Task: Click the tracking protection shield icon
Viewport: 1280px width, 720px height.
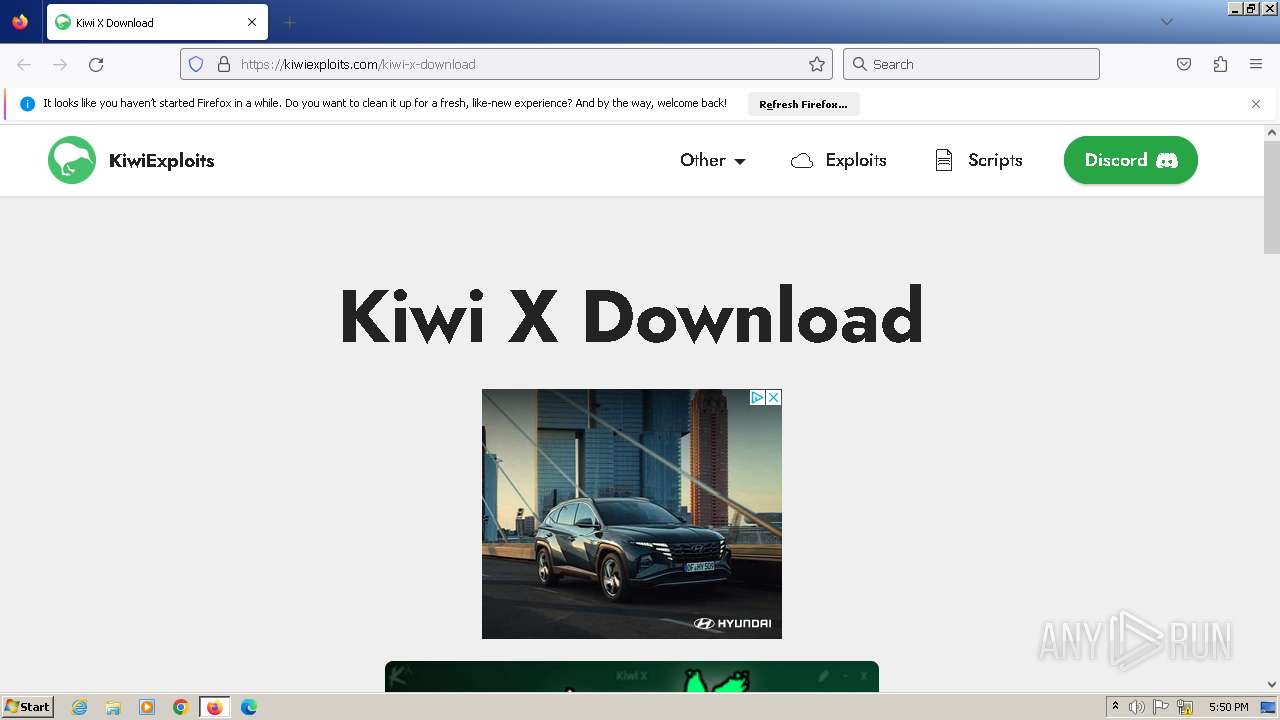Action: click(x=196, y=64)
